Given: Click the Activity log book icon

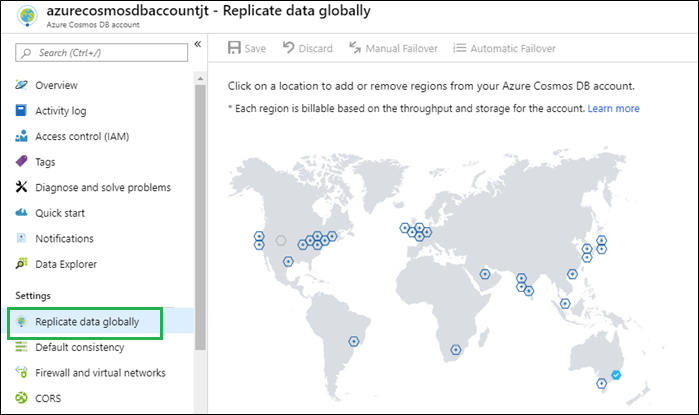Looking at the screenshot, I should 21,110.
